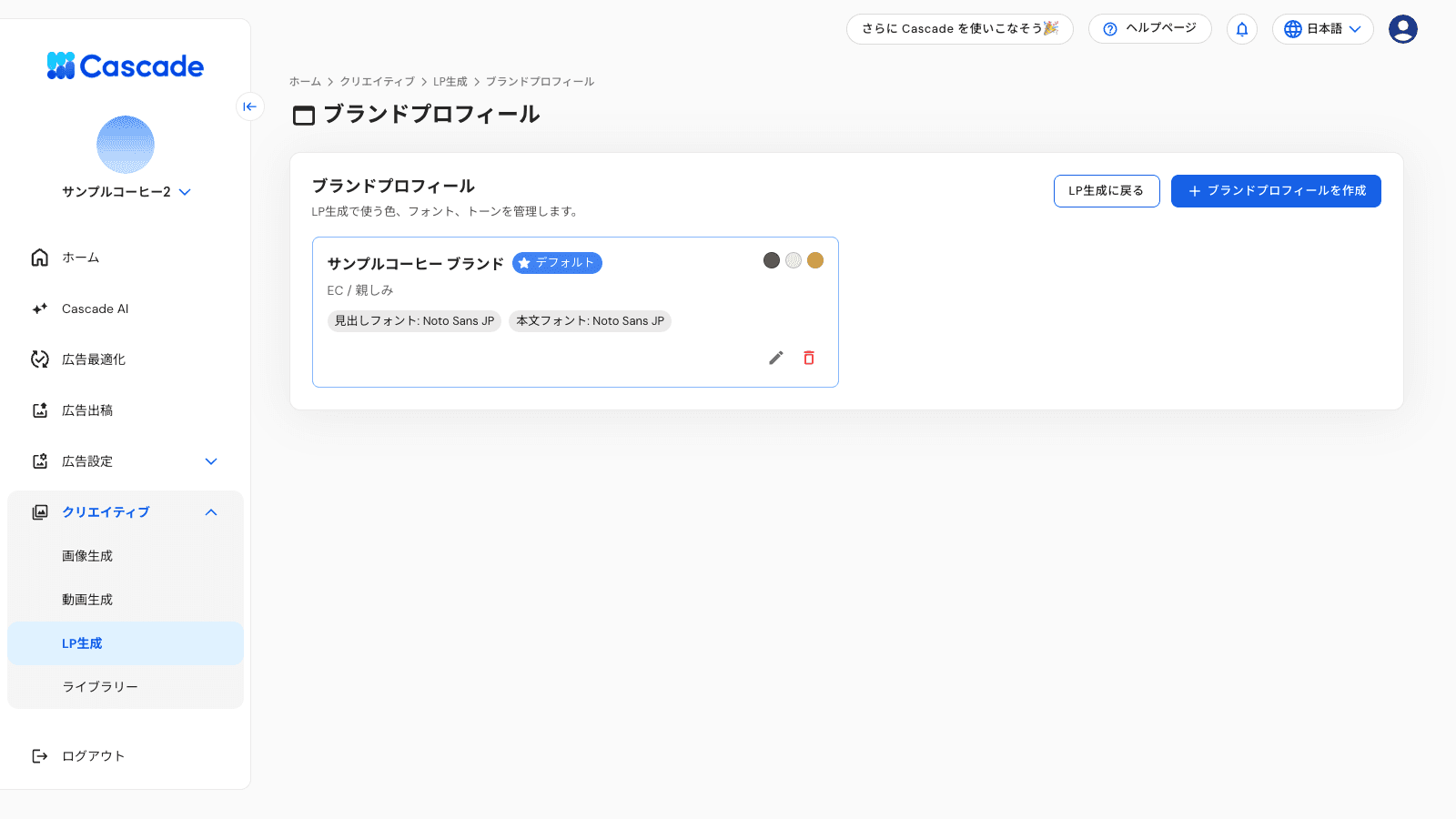
Task: Click the plus icon on create button
Action: tap(1195, 191)
